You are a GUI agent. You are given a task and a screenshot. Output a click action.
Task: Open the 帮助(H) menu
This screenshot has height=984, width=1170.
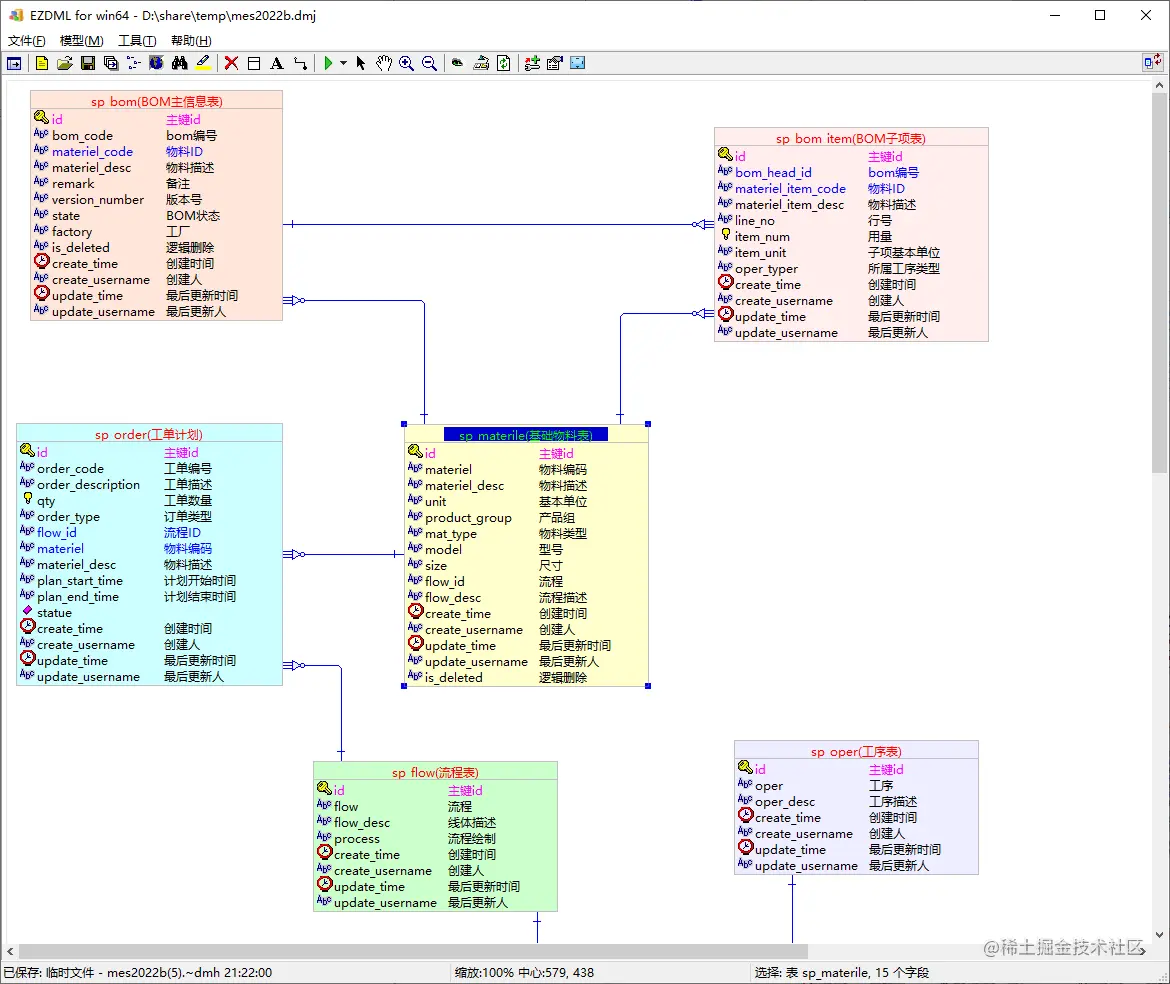click(x=191, y=40)
